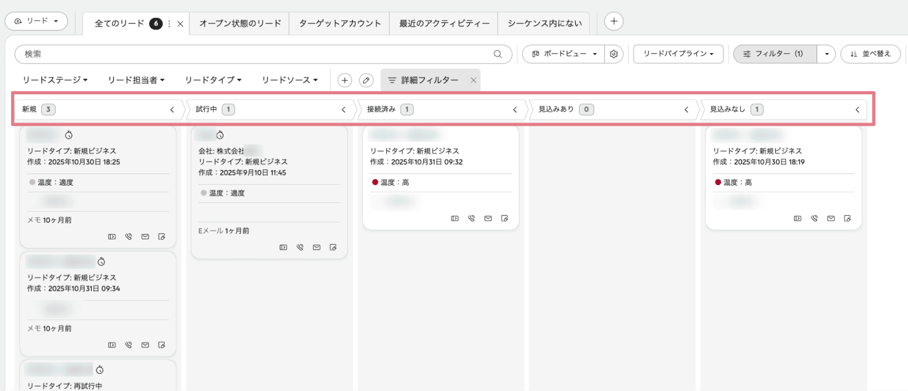Click the フィルター (1) button
Viewport: 908px width, 391px height.
775,54
